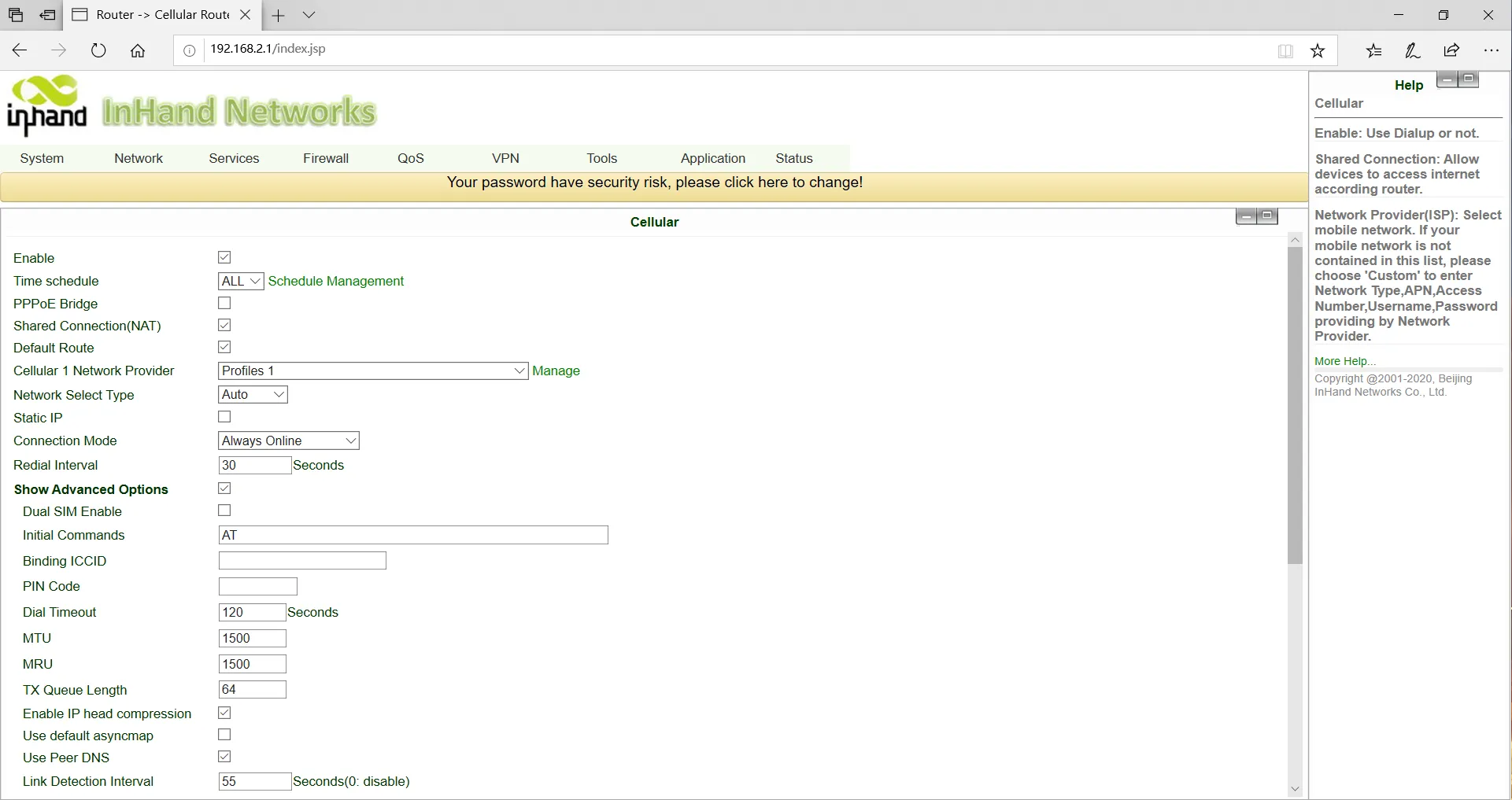
Task: Open the Status menu
Action: 794,158
